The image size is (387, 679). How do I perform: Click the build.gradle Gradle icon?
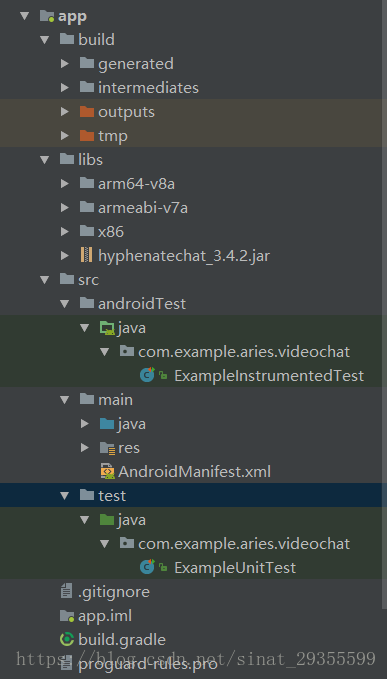tap(67, 639)
